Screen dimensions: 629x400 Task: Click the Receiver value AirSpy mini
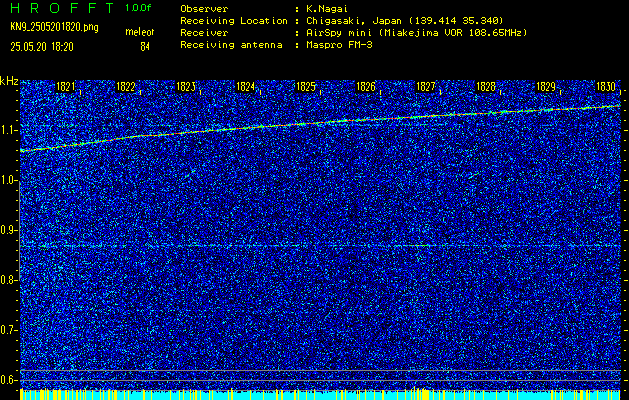(415, 33)
